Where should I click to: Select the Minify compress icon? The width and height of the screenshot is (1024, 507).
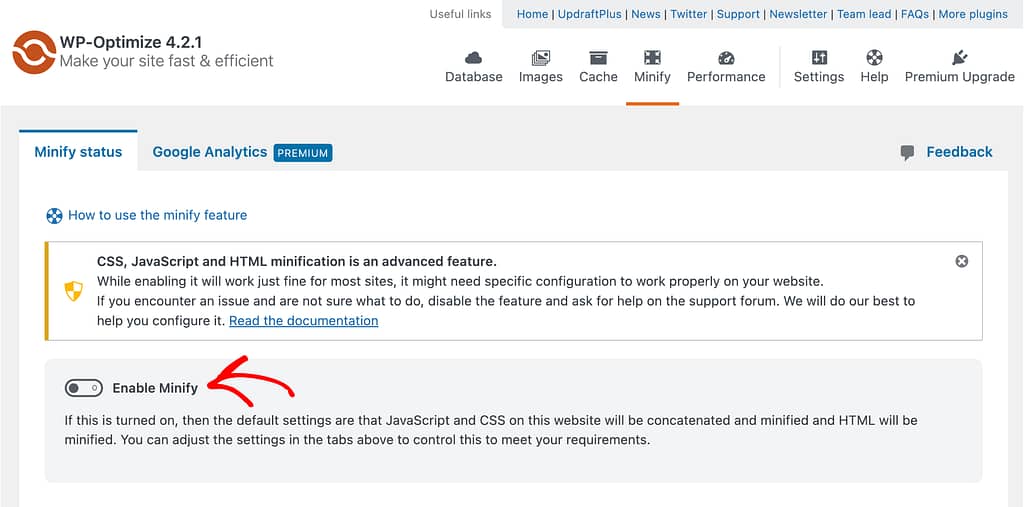(652, 57)
